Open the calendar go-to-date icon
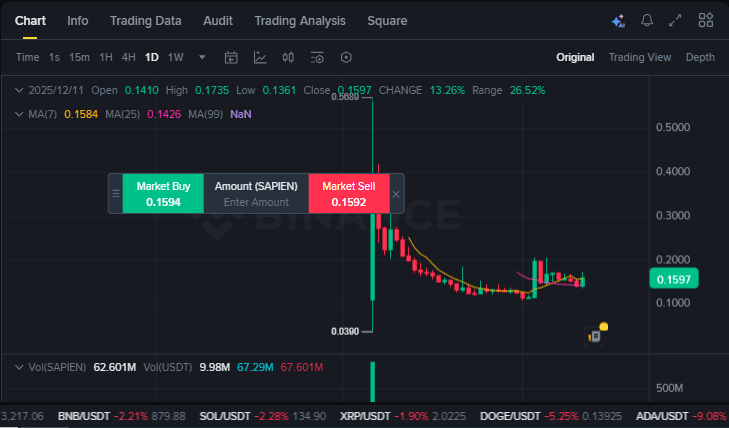729x428 pixels. click(231, 58)
